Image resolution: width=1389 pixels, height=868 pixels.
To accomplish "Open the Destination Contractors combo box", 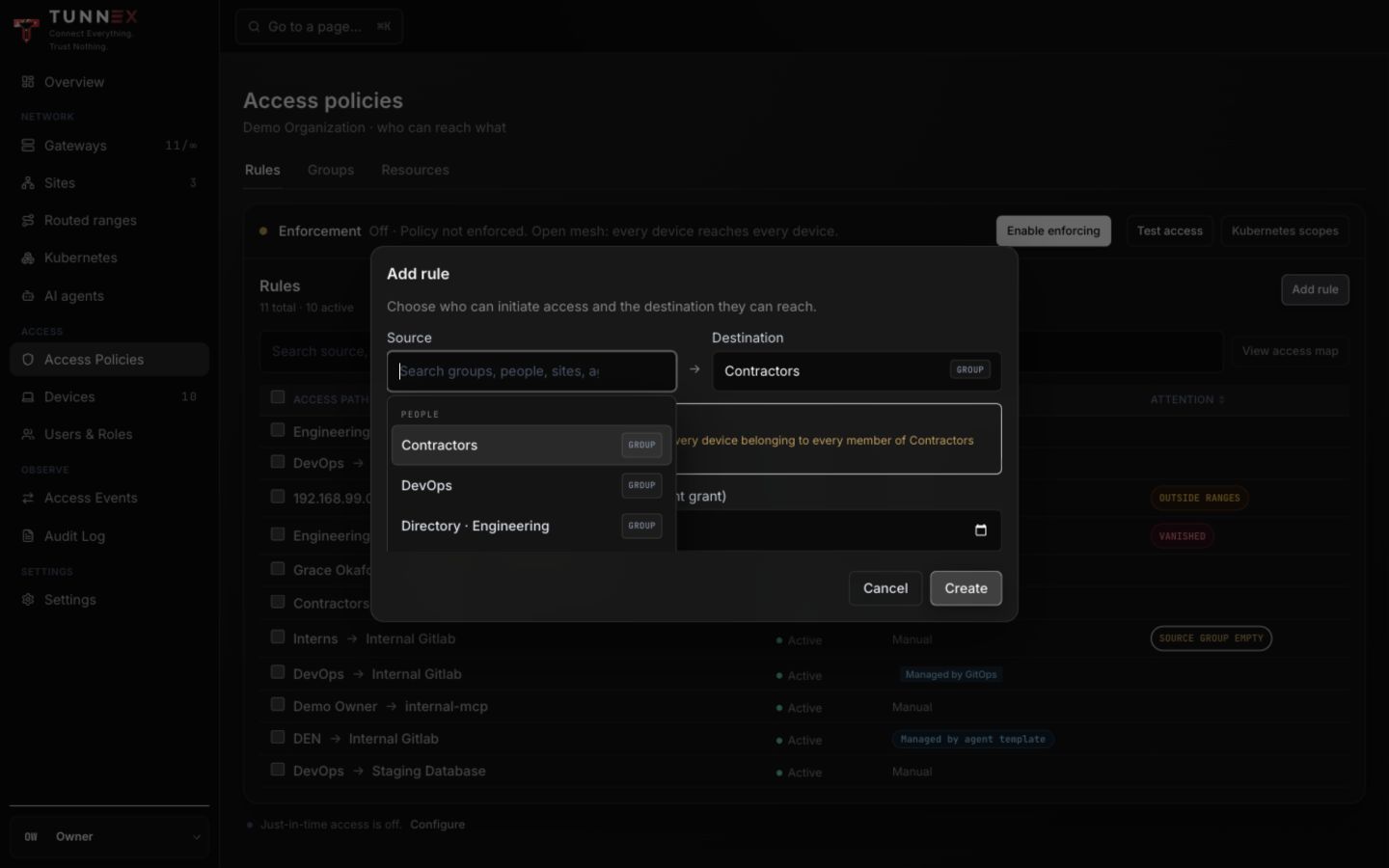I will click(857, 371).
